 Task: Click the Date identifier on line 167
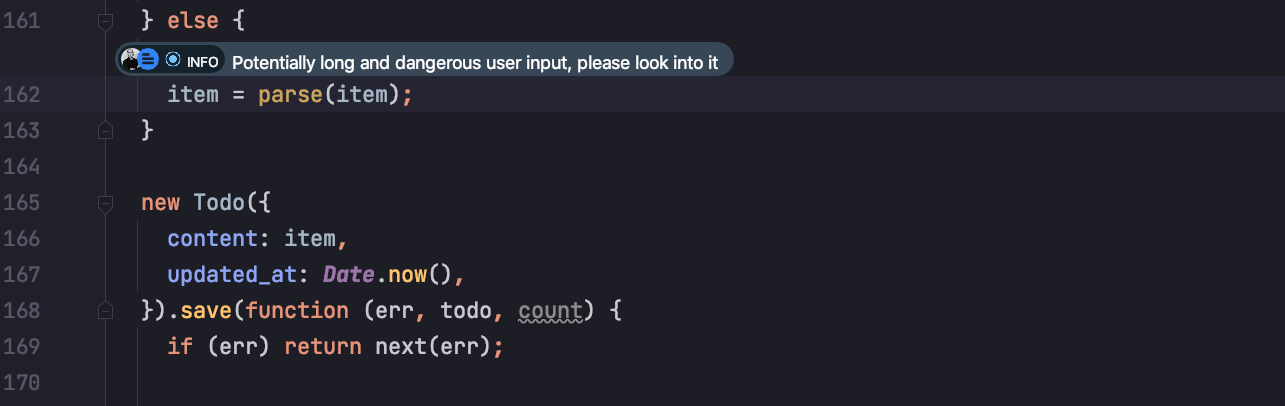(x=348, y=275)
